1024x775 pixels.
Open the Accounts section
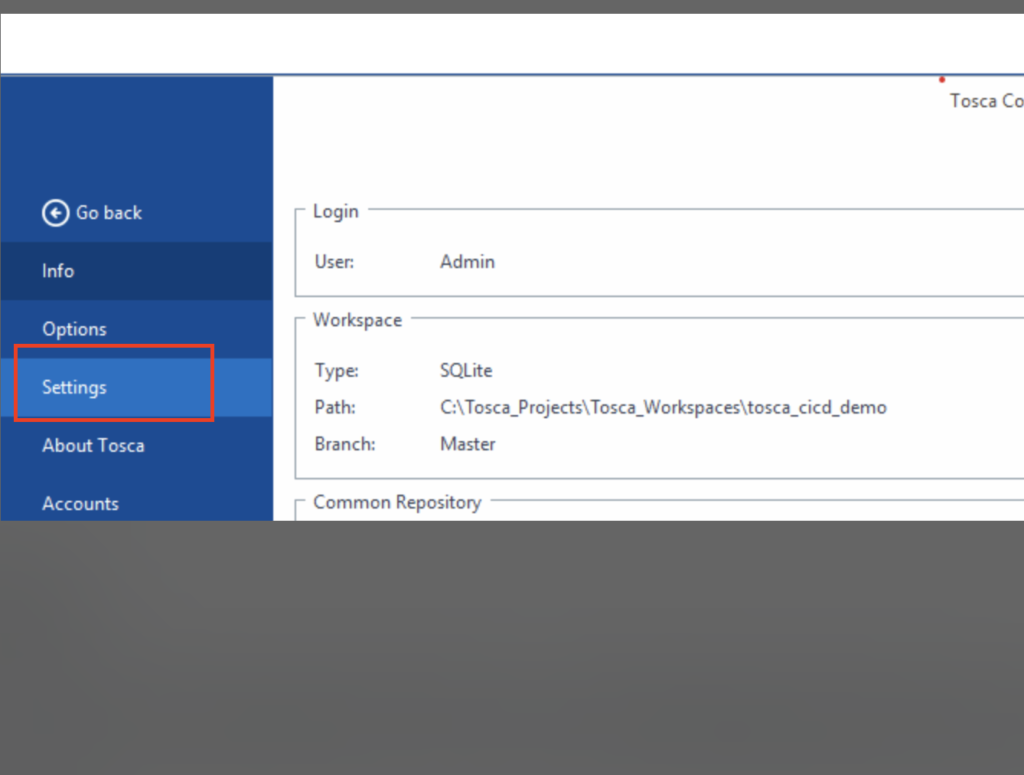point(136,503)
